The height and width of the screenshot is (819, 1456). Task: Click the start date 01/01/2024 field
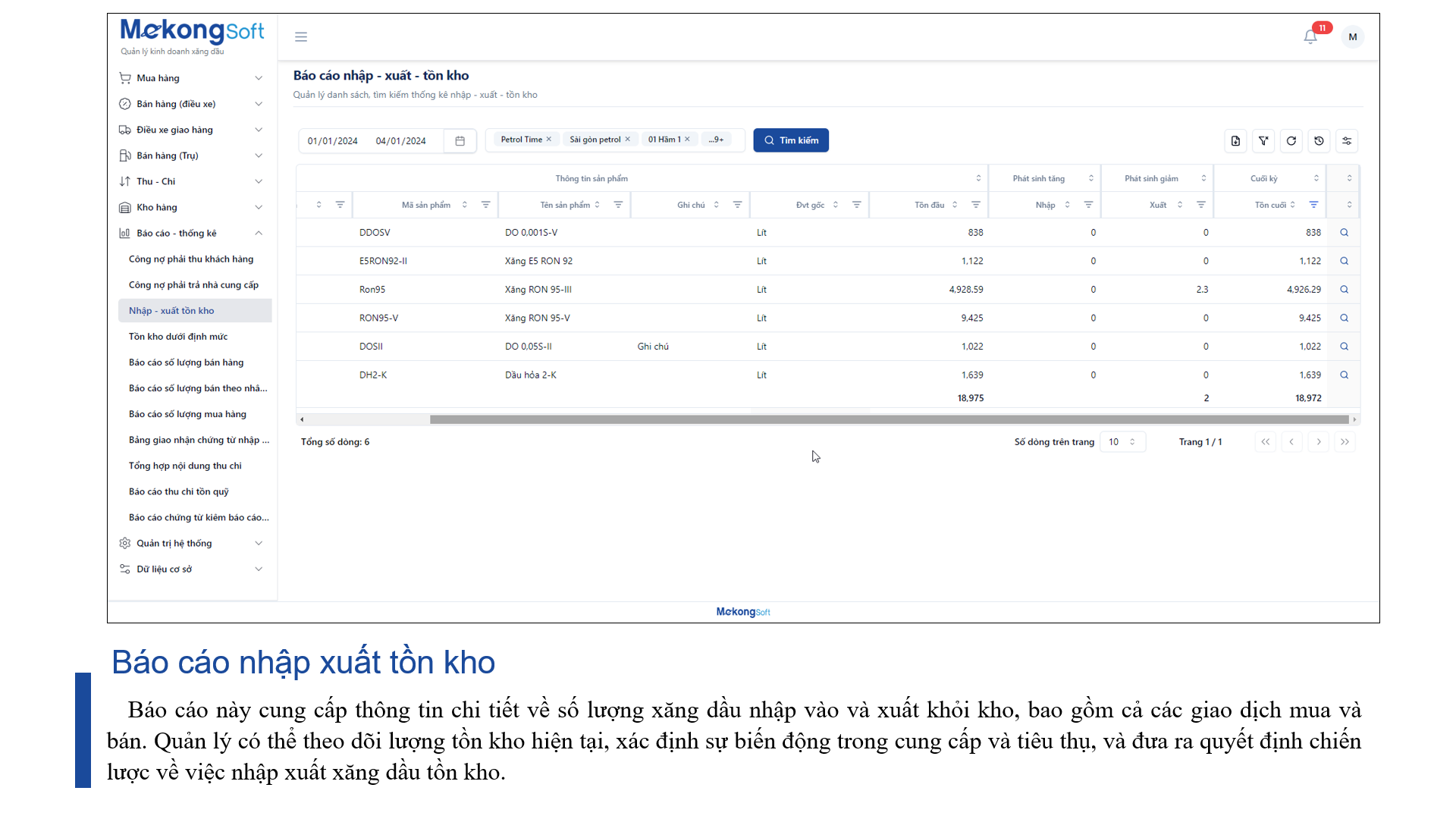(333, 141)
